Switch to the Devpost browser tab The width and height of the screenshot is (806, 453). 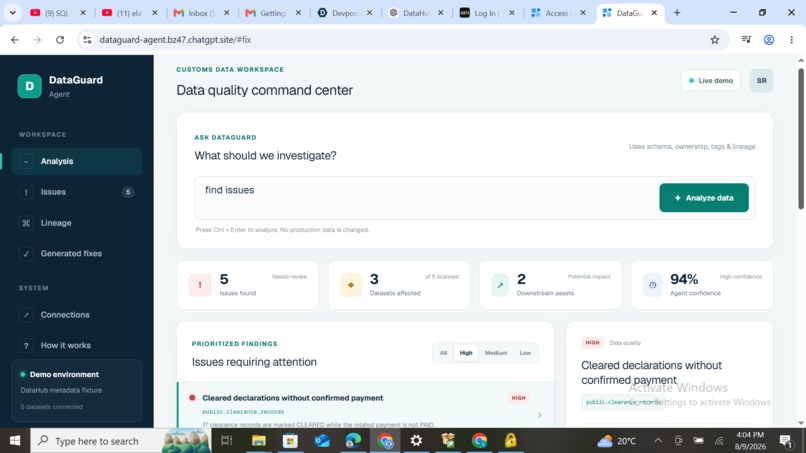pos(345,13)
